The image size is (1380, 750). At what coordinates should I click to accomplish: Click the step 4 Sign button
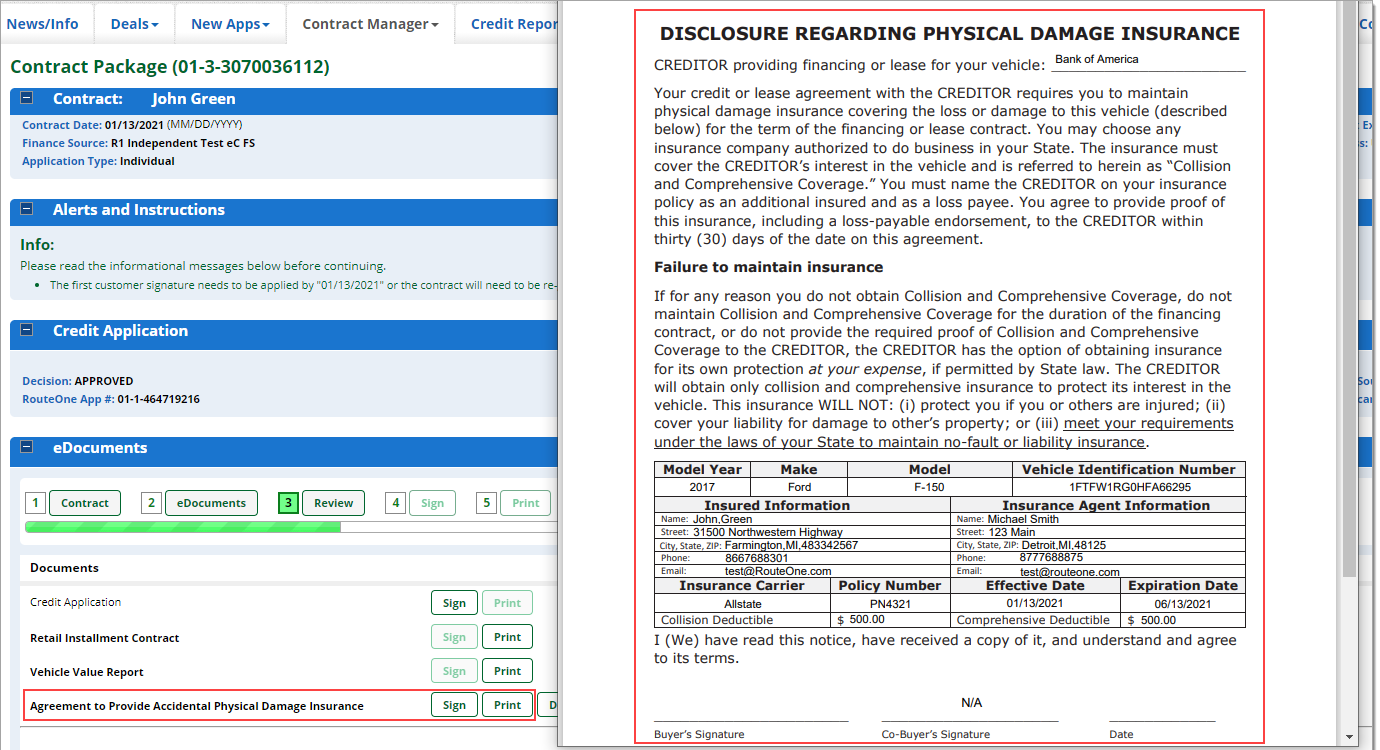click(x=432, y=503)
